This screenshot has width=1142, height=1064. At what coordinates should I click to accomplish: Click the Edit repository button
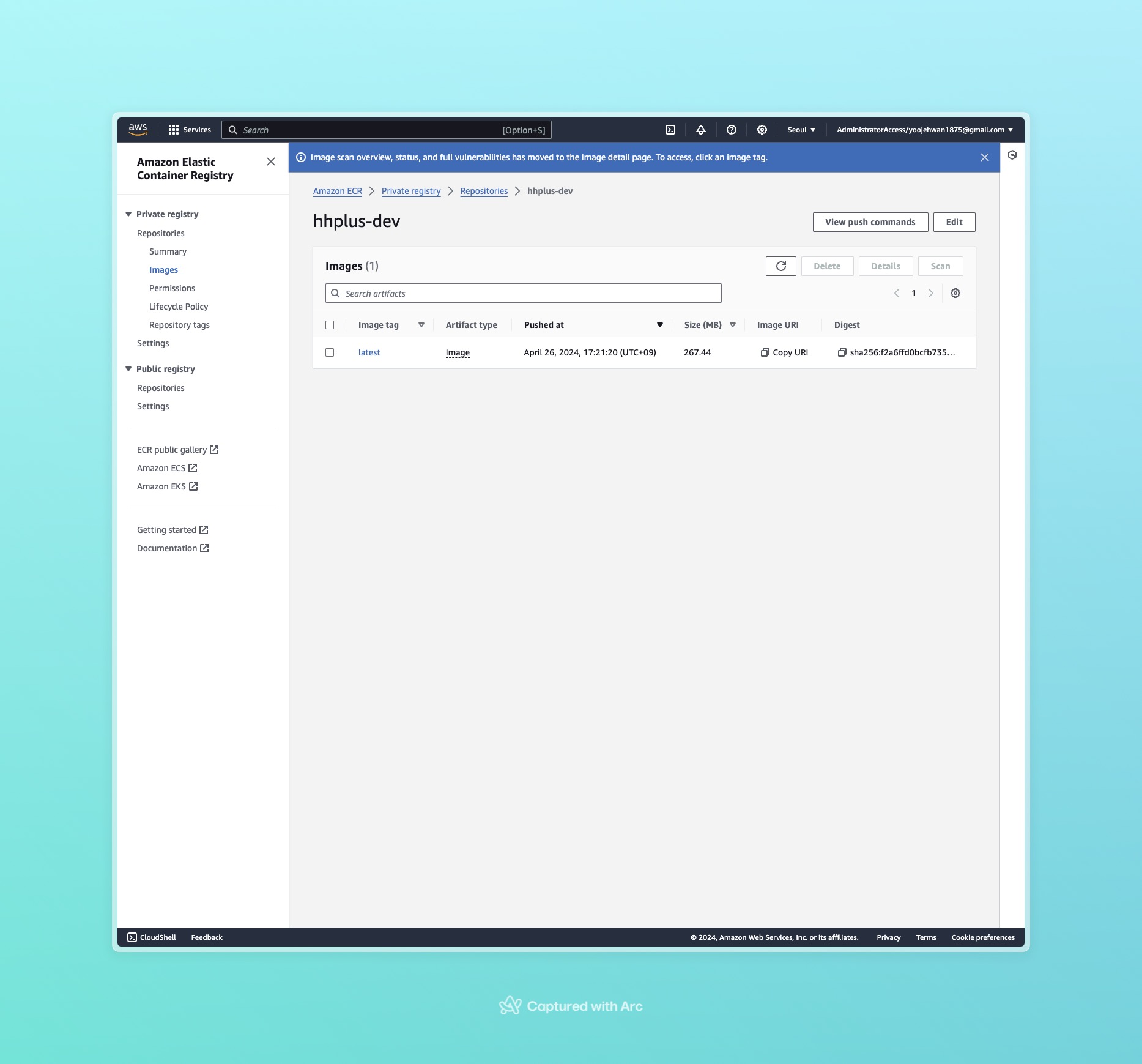pyautogui.click(x=954, y=222)
